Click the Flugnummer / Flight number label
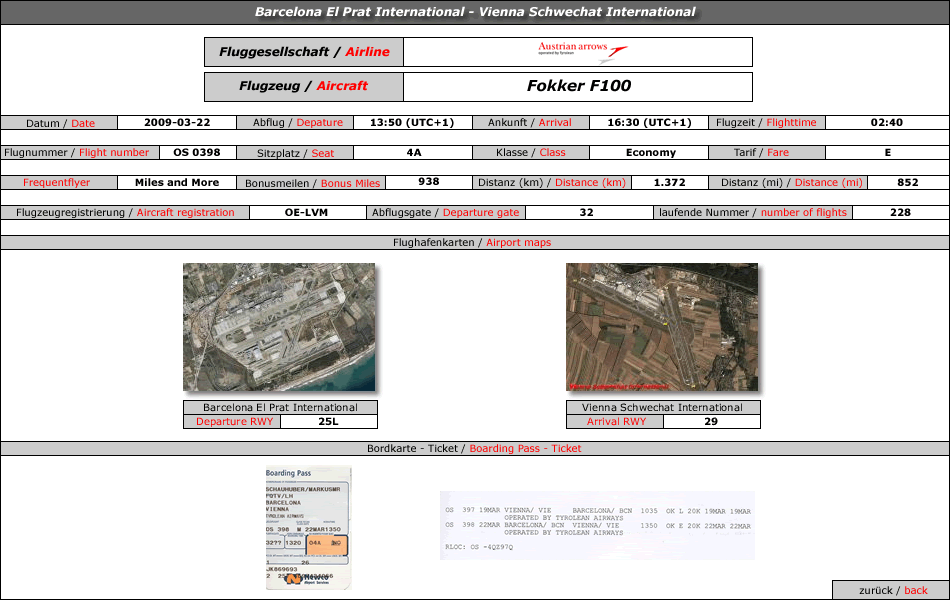Image resolution: width=950 pixels, height=600 pixels. tap(76, 153)
